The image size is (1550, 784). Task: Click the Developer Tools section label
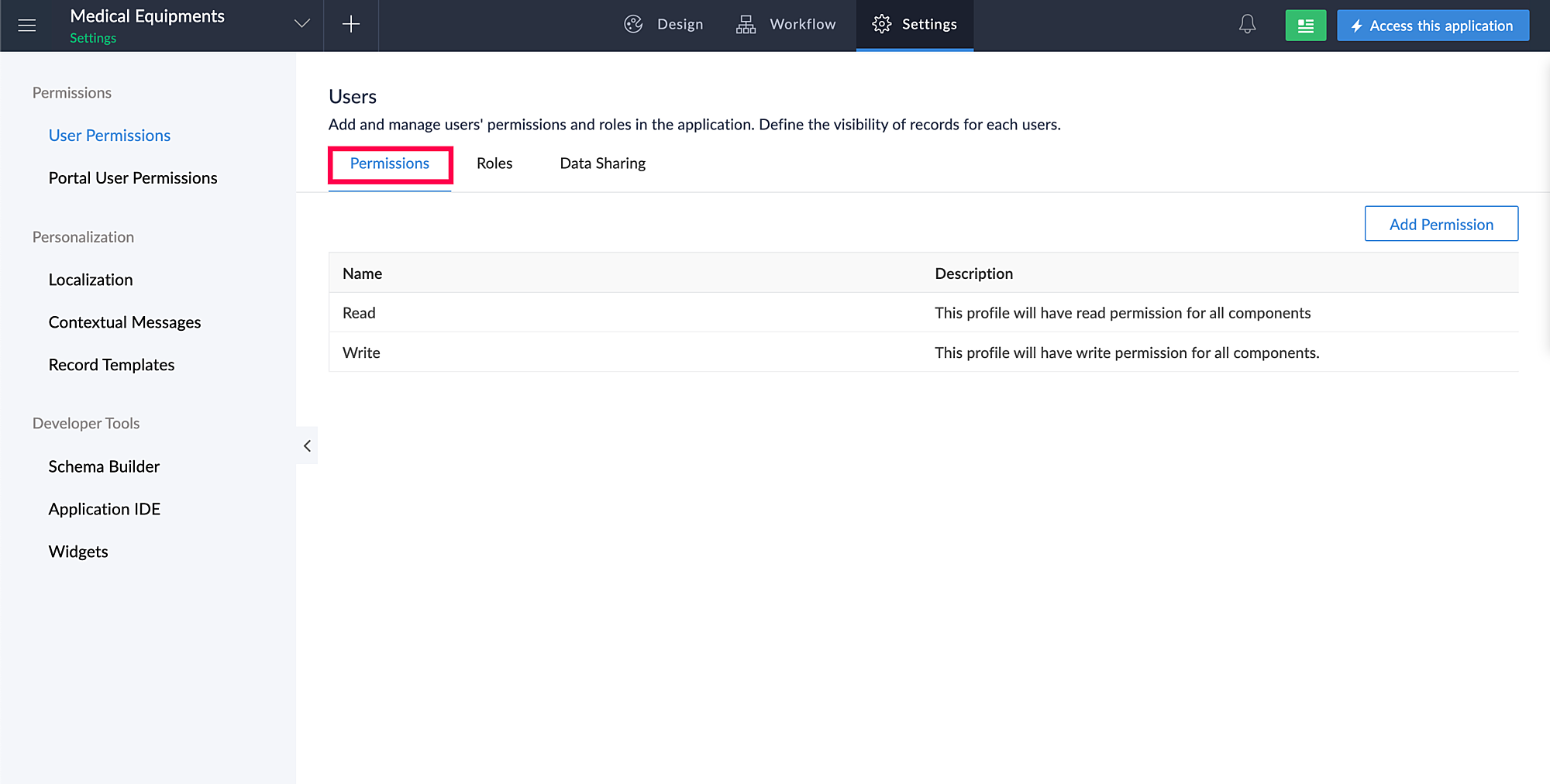coord(86,424)
